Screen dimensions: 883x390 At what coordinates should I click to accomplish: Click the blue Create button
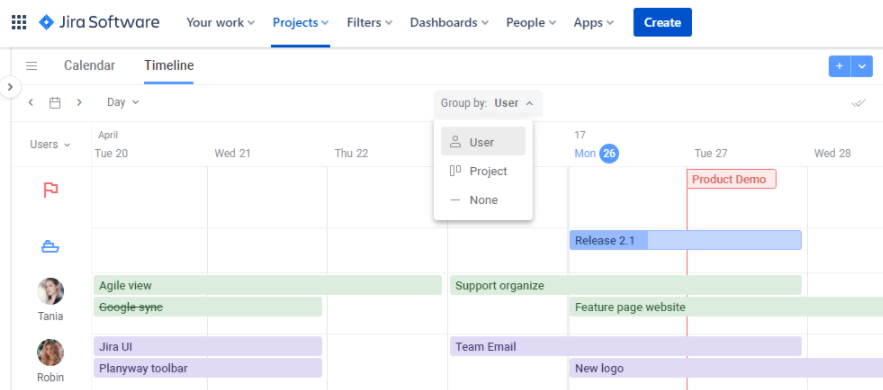pyautogui.click(x=662, y=23)
